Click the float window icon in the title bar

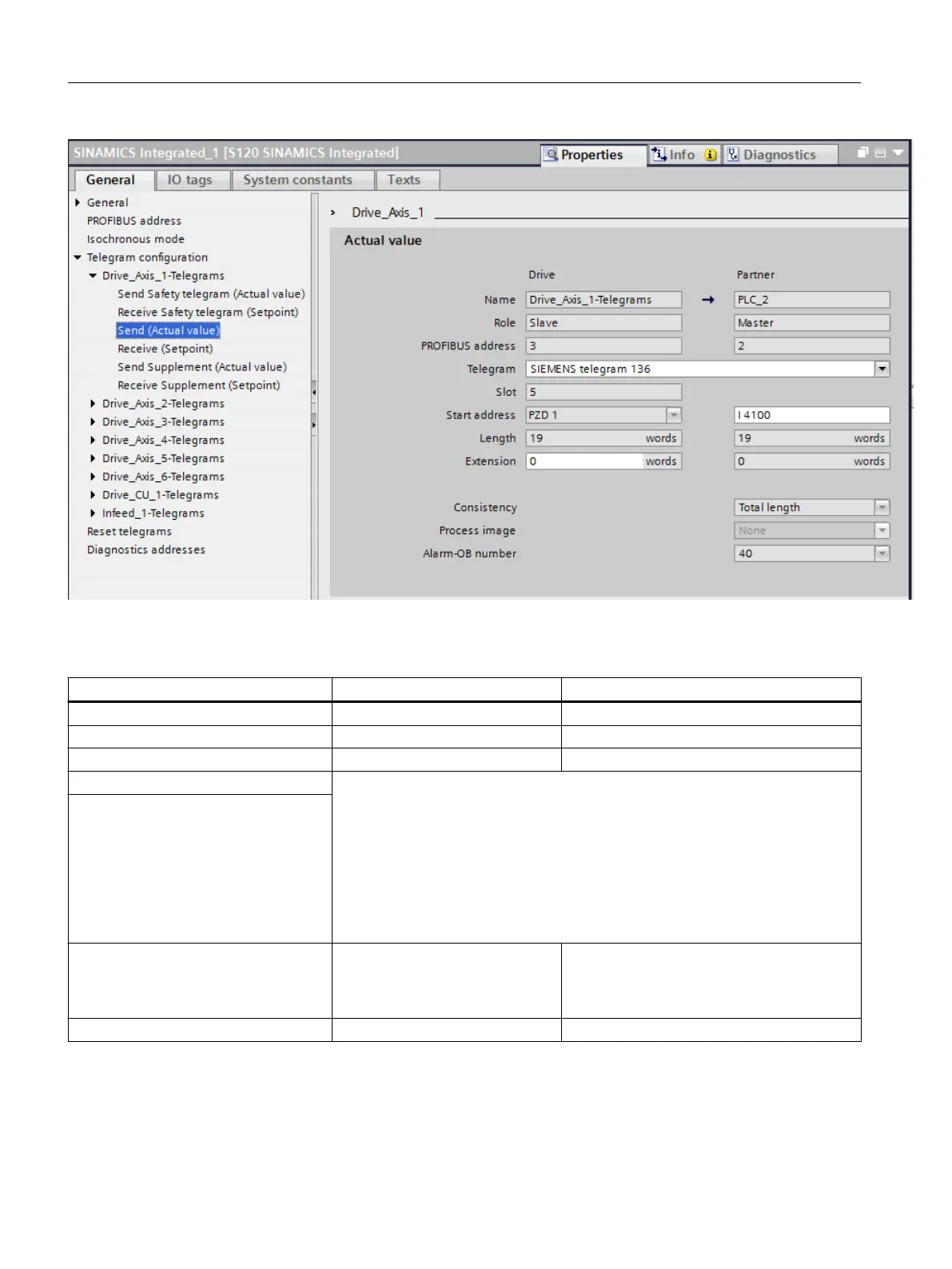[x=863, y=152]
